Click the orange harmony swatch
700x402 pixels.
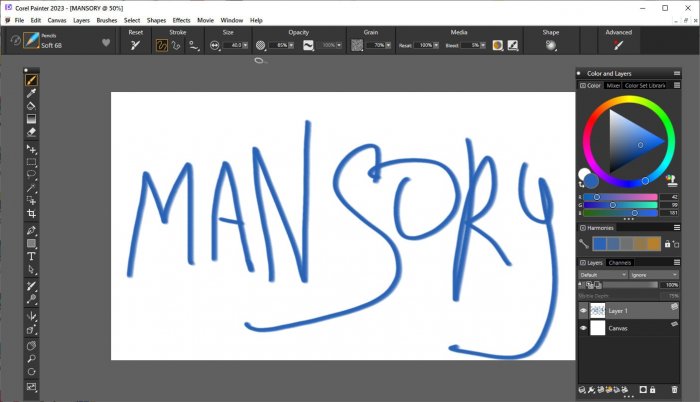[x=654, y=244]
